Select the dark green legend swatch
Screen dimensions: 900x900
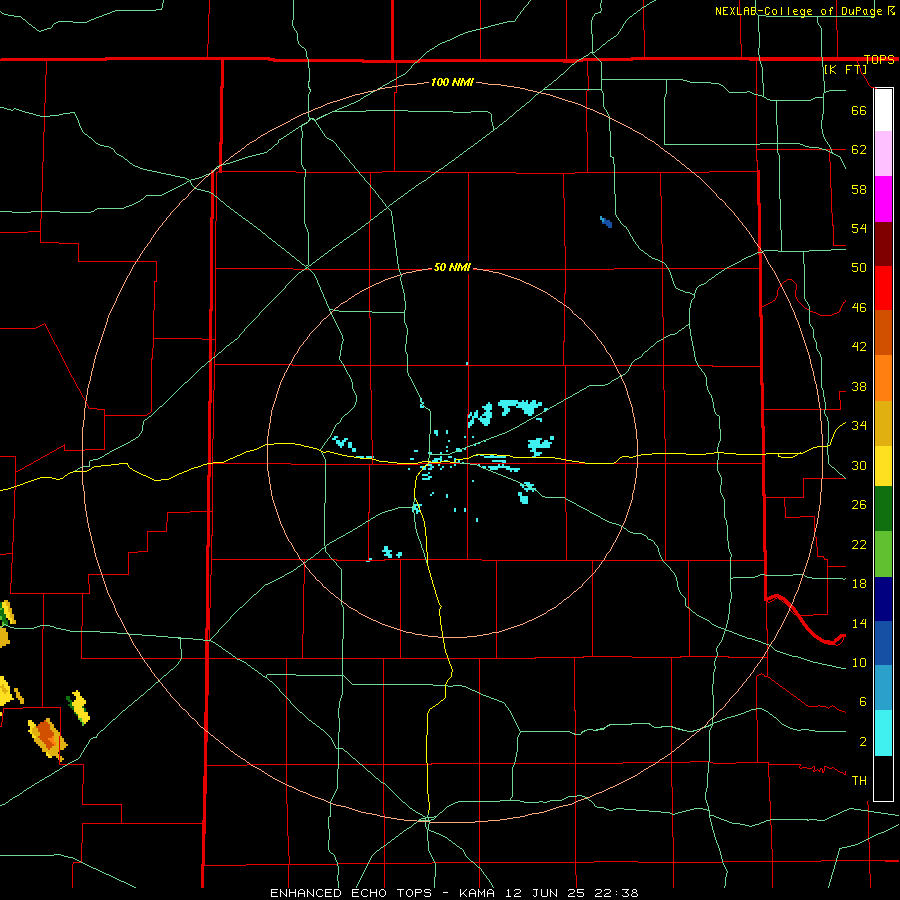pyautogui.click(x=883, y=508)
